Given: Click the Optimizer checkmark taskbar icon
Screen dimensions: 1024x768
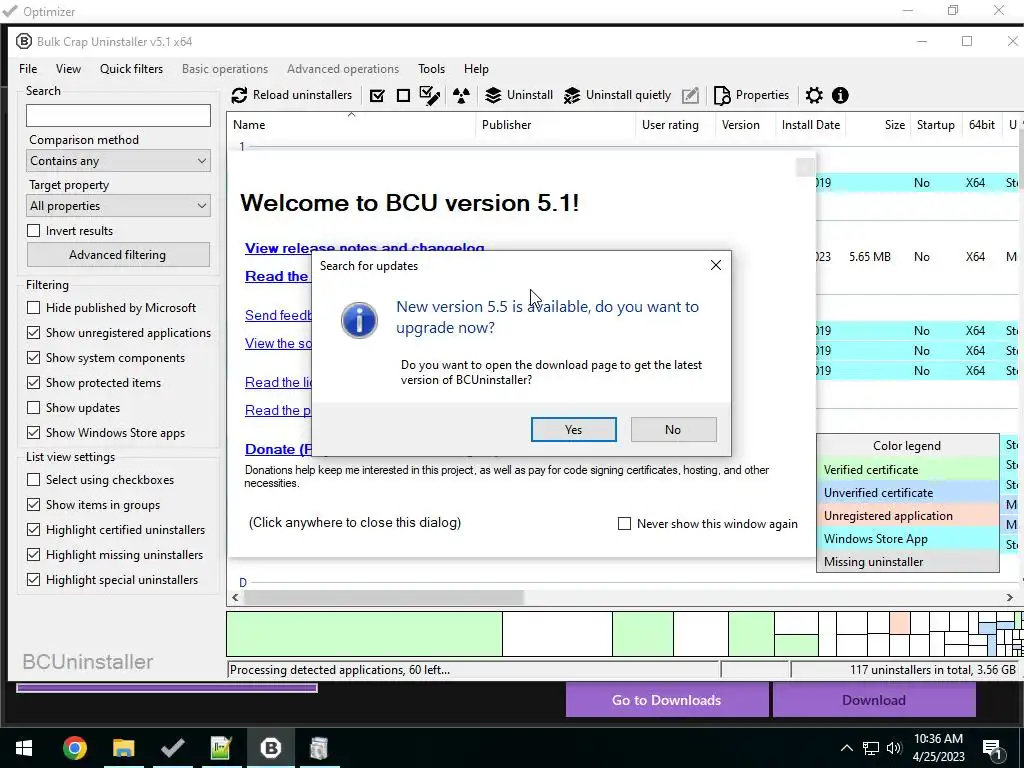Looking at the screenshot, I should click(x=172, y=748).
